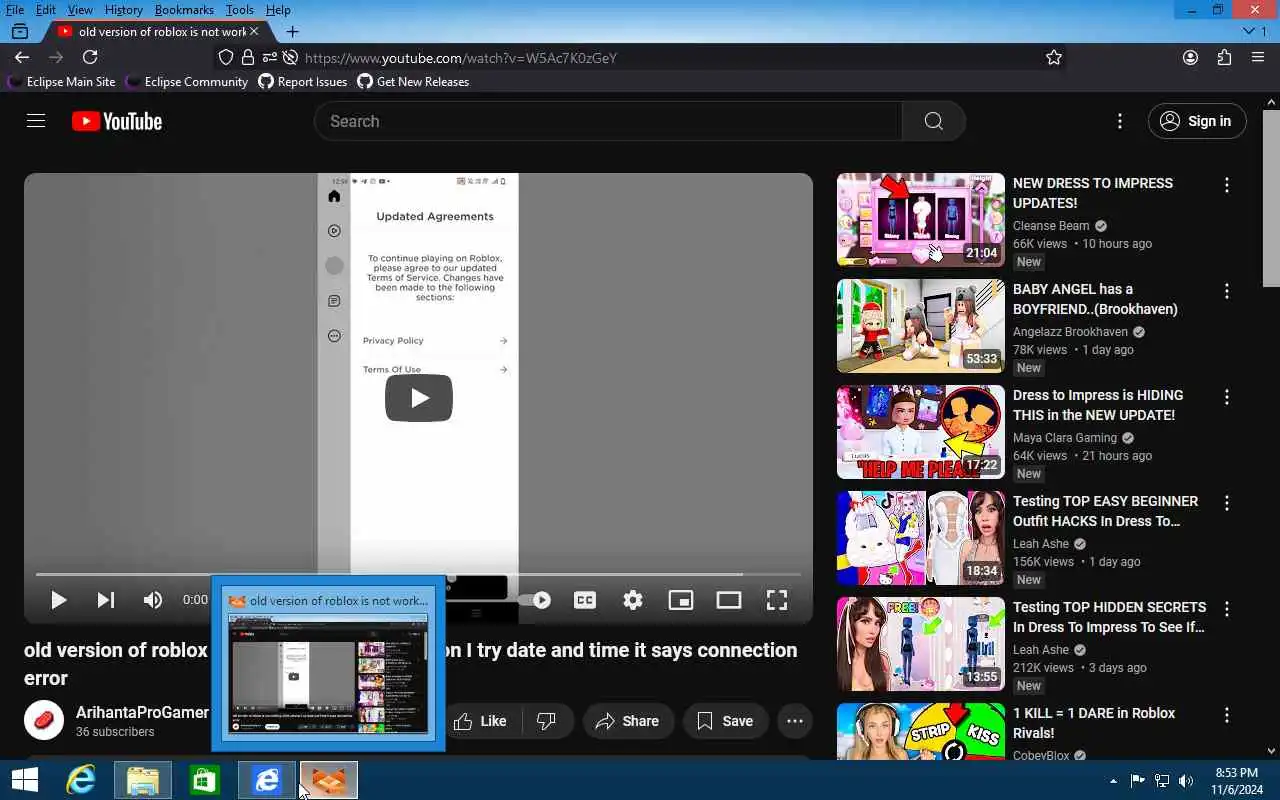Open the Tools menu

pyautogui.click(x=240, y=10)
